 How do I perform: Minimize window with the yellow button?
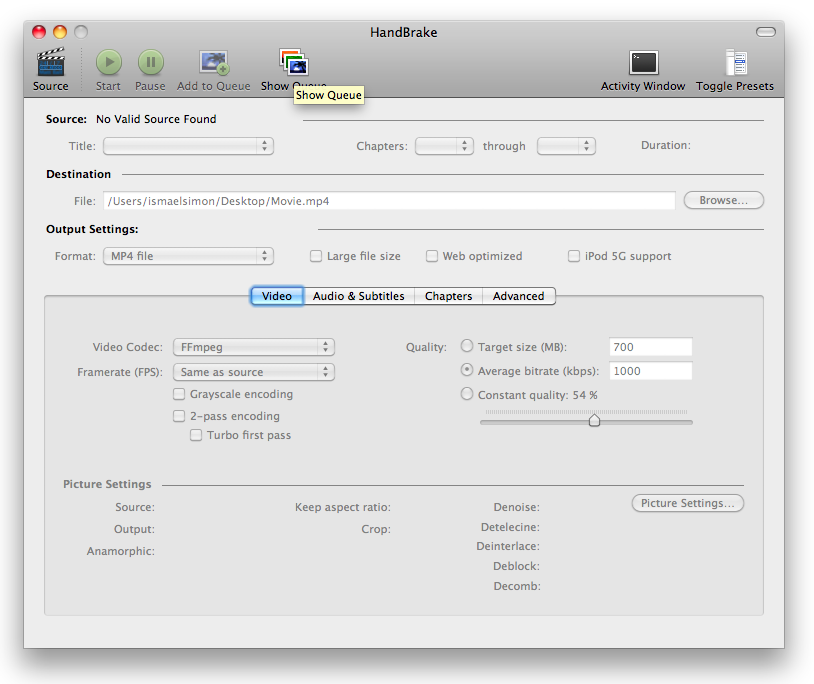[60, 32]
